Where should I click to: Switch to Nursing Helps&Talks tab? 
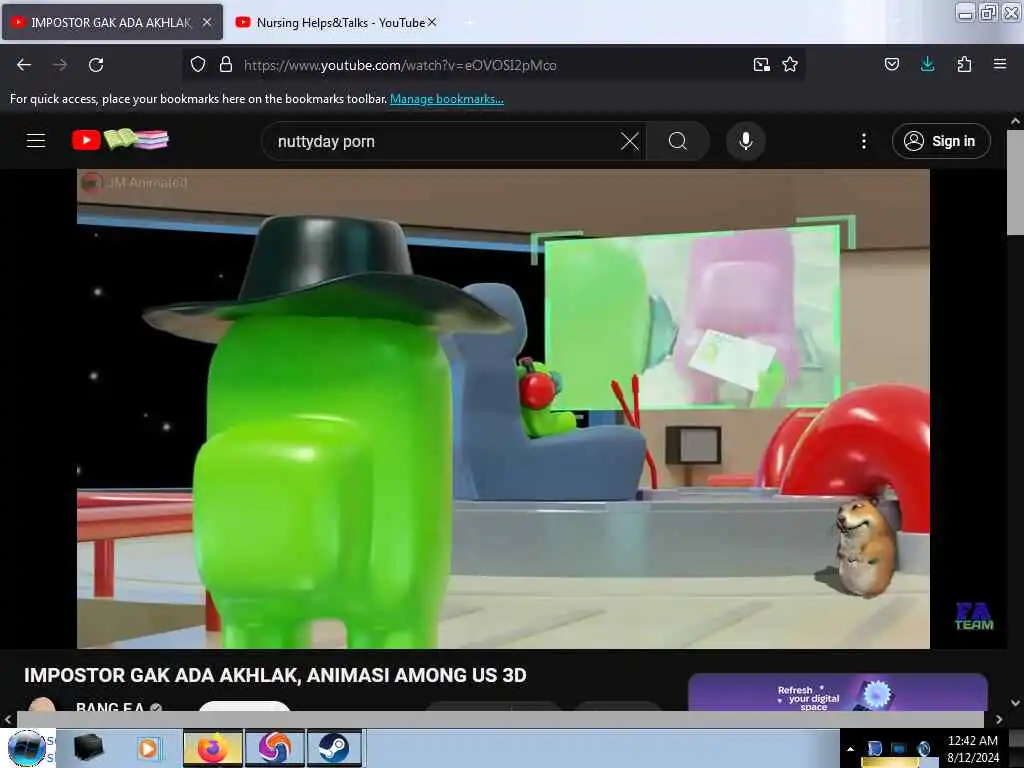pos(340,23)
